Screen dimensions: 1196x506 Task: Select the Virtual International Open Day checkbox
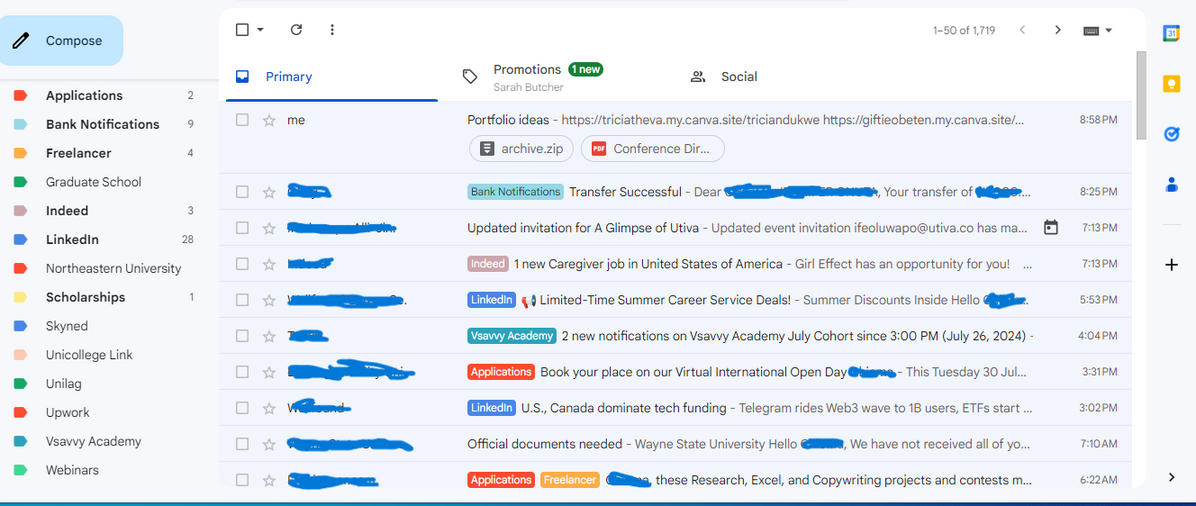[242, 372]
